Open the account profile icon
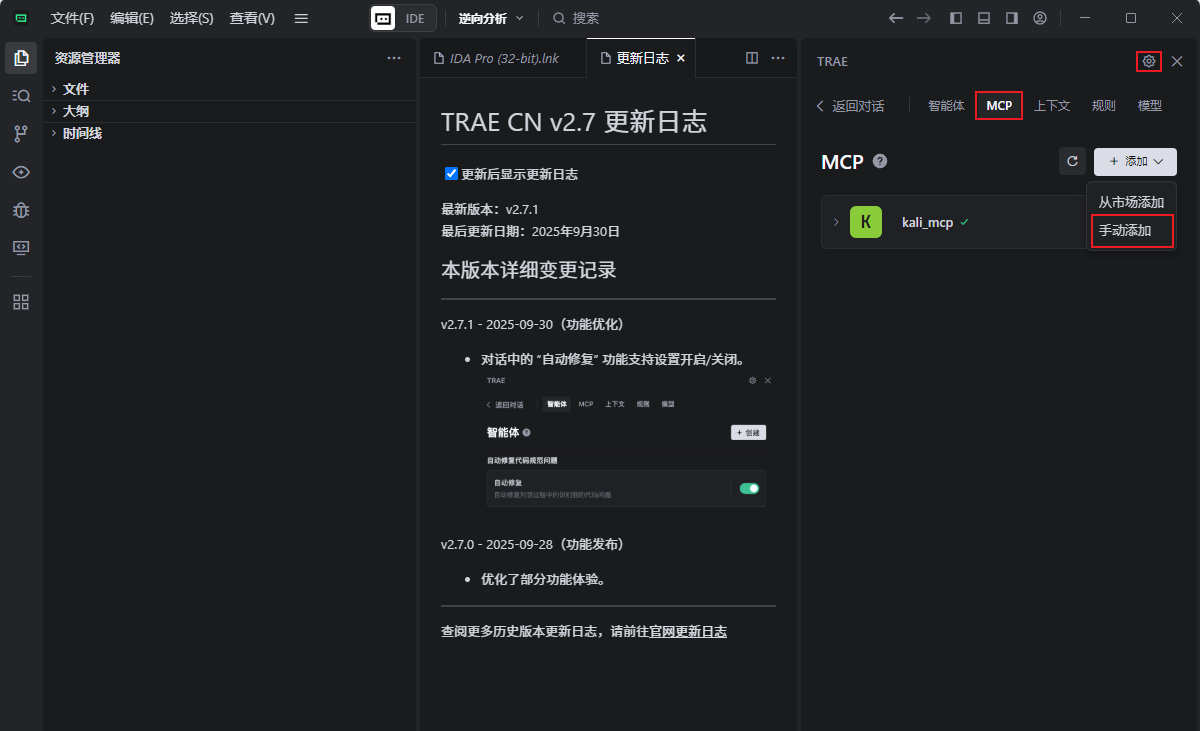This screenshot has height=731, width=1200. coord(1040,18)
